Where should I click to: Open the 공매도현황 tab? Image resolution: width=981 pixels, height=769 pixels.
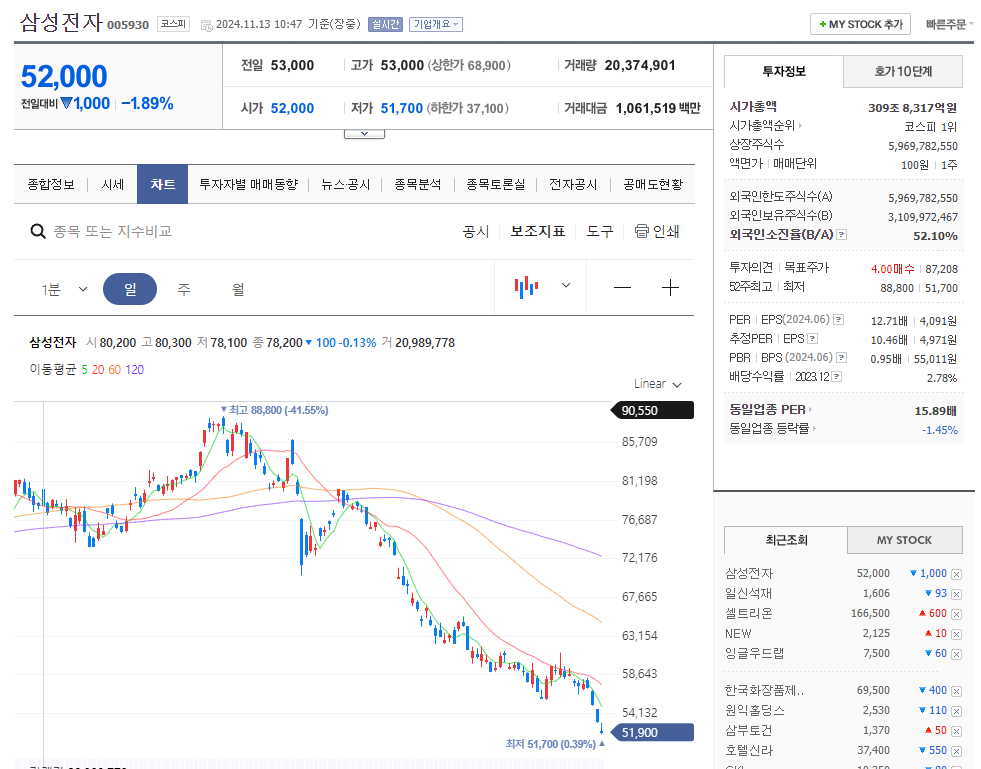pyautogui.click(x=653, y=185)
